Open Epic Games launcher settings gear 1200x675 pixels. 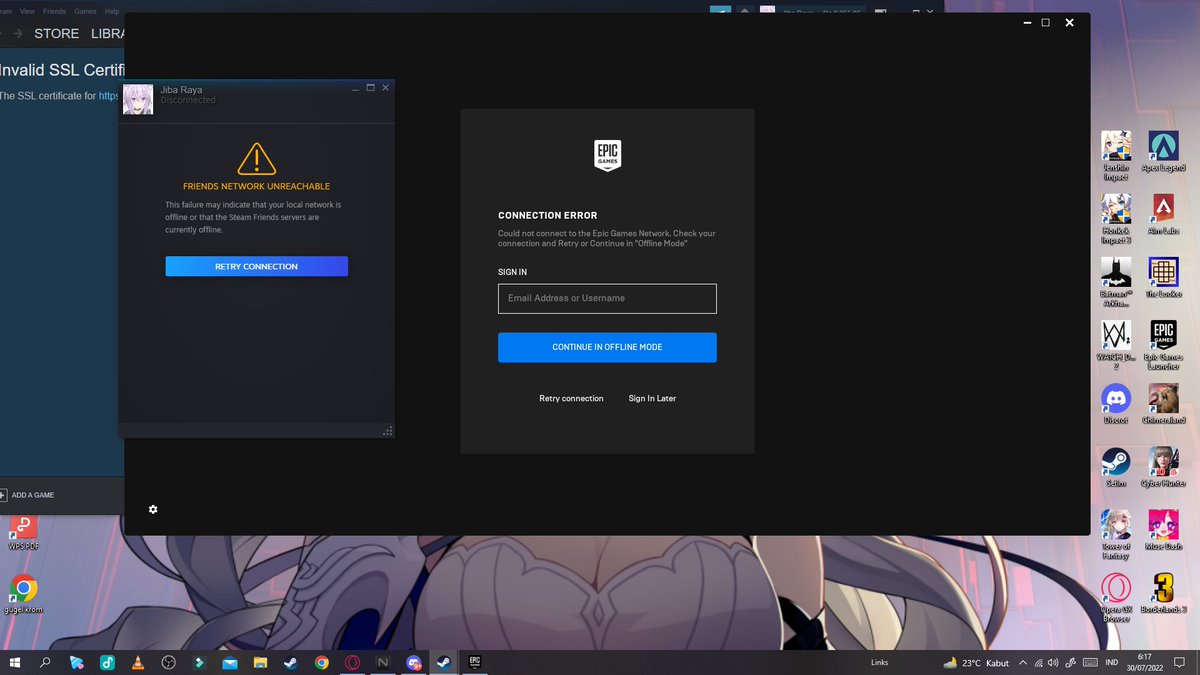(x=153, y=509)
